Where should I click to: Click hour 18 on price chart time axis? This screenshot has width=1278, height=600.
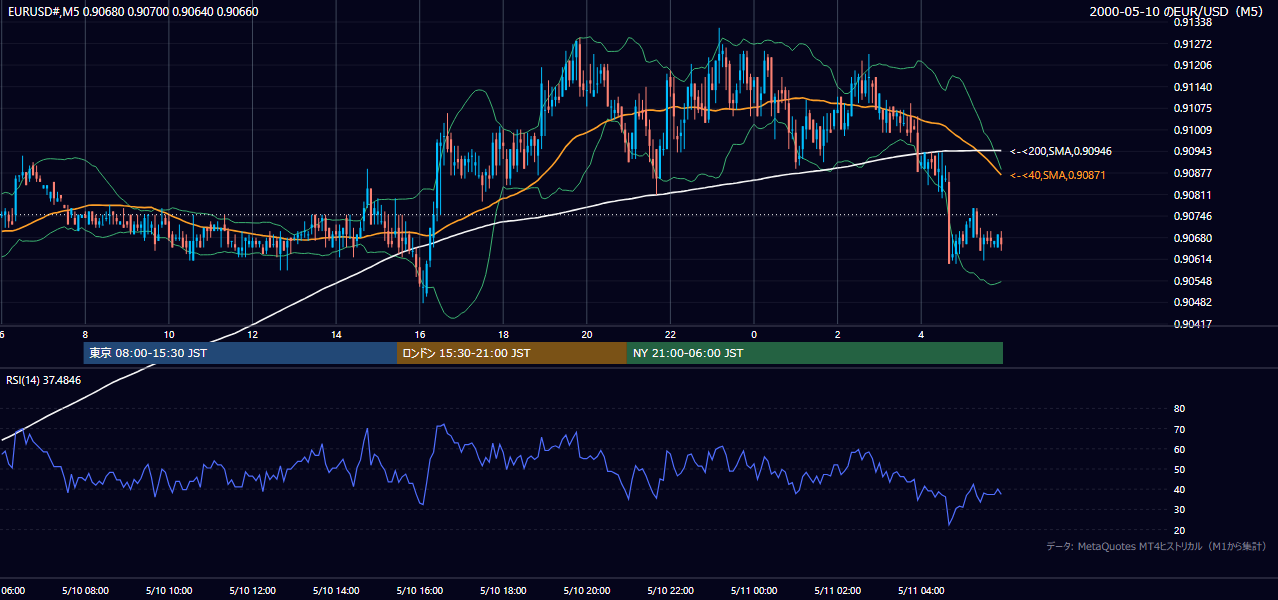click(503, 334)
